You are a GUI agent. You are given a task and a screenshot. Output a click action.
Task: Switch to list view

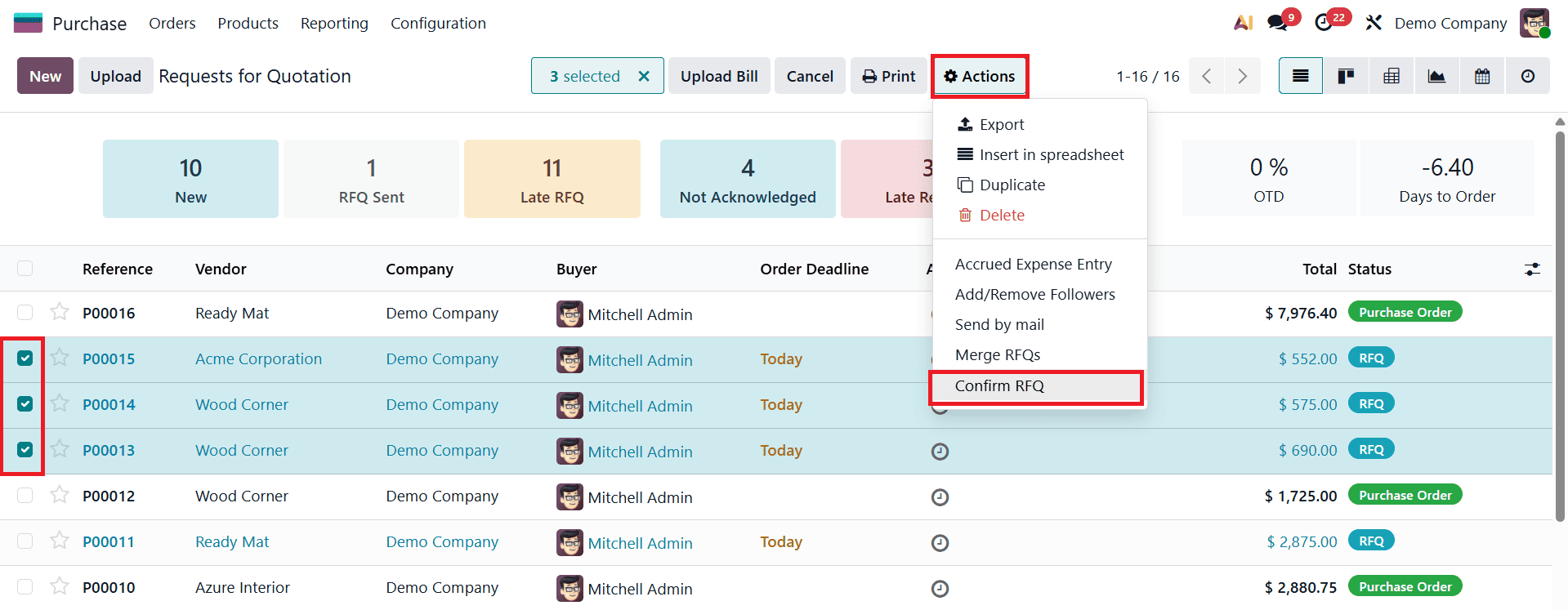1301,76
